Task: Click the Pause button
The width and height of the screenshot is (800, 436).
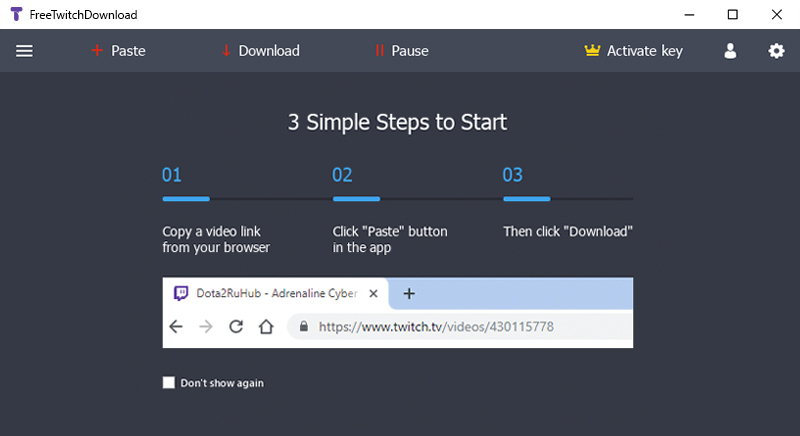Action: (402, 51)
